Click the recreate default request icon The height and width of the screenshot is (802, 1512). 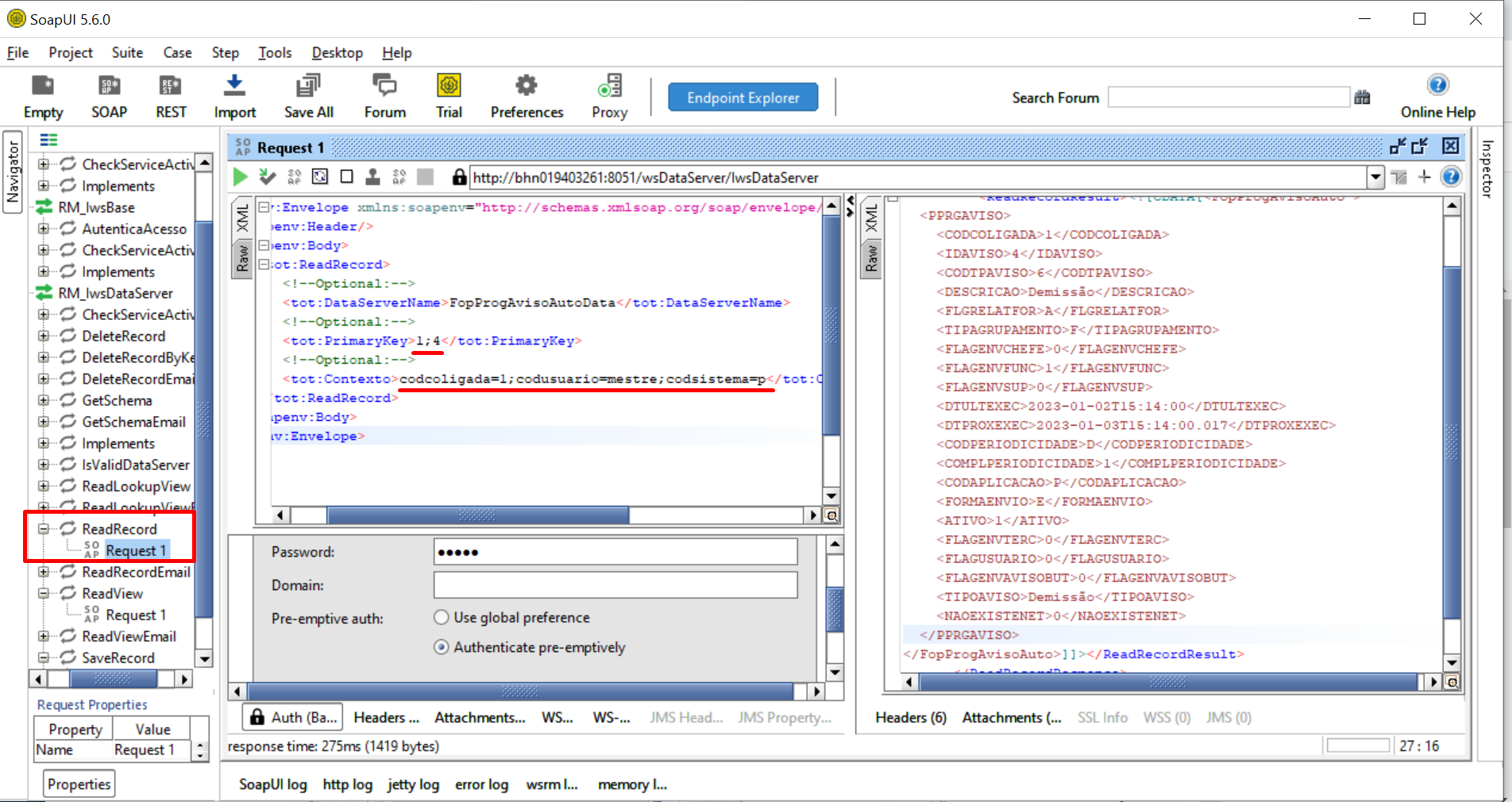point(295,177)
